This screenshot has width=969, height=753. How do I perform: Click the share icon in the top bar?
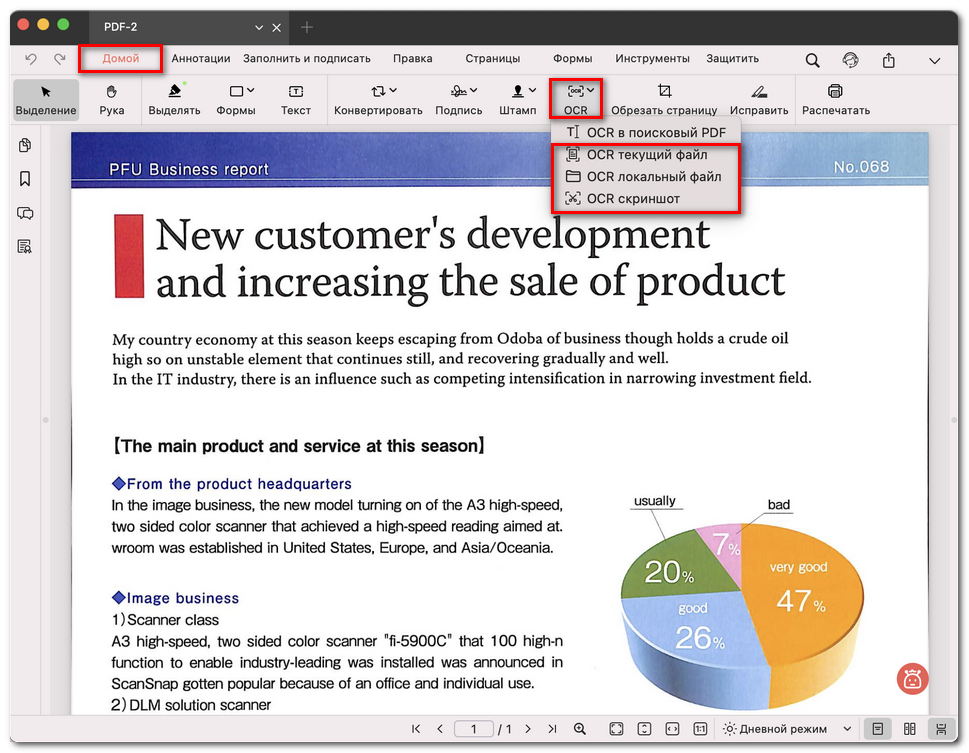click(888, 60)
